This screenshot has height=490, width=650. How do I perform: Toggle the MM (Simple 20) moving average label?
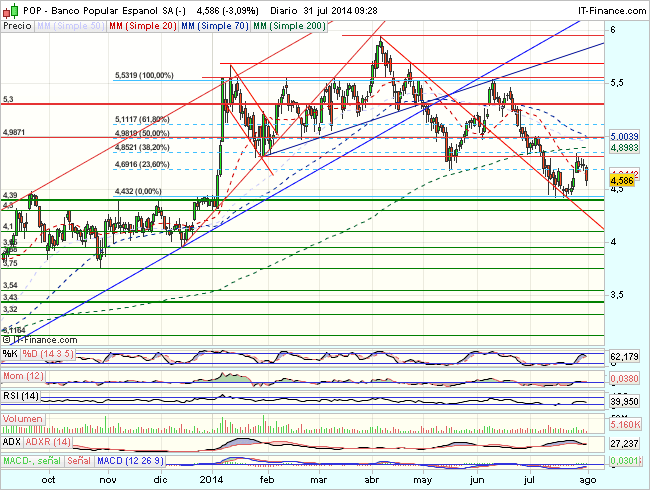coord(142,26)
